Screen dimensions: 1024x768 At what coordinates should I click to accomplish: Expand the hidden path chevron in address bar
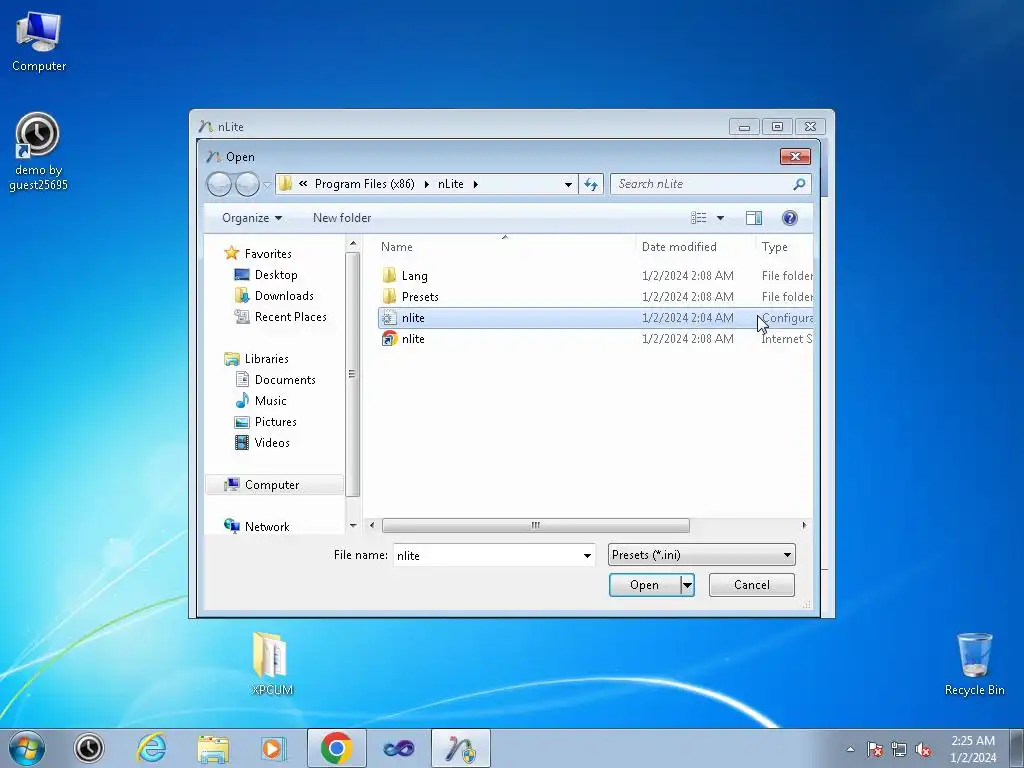coord(303,184)
